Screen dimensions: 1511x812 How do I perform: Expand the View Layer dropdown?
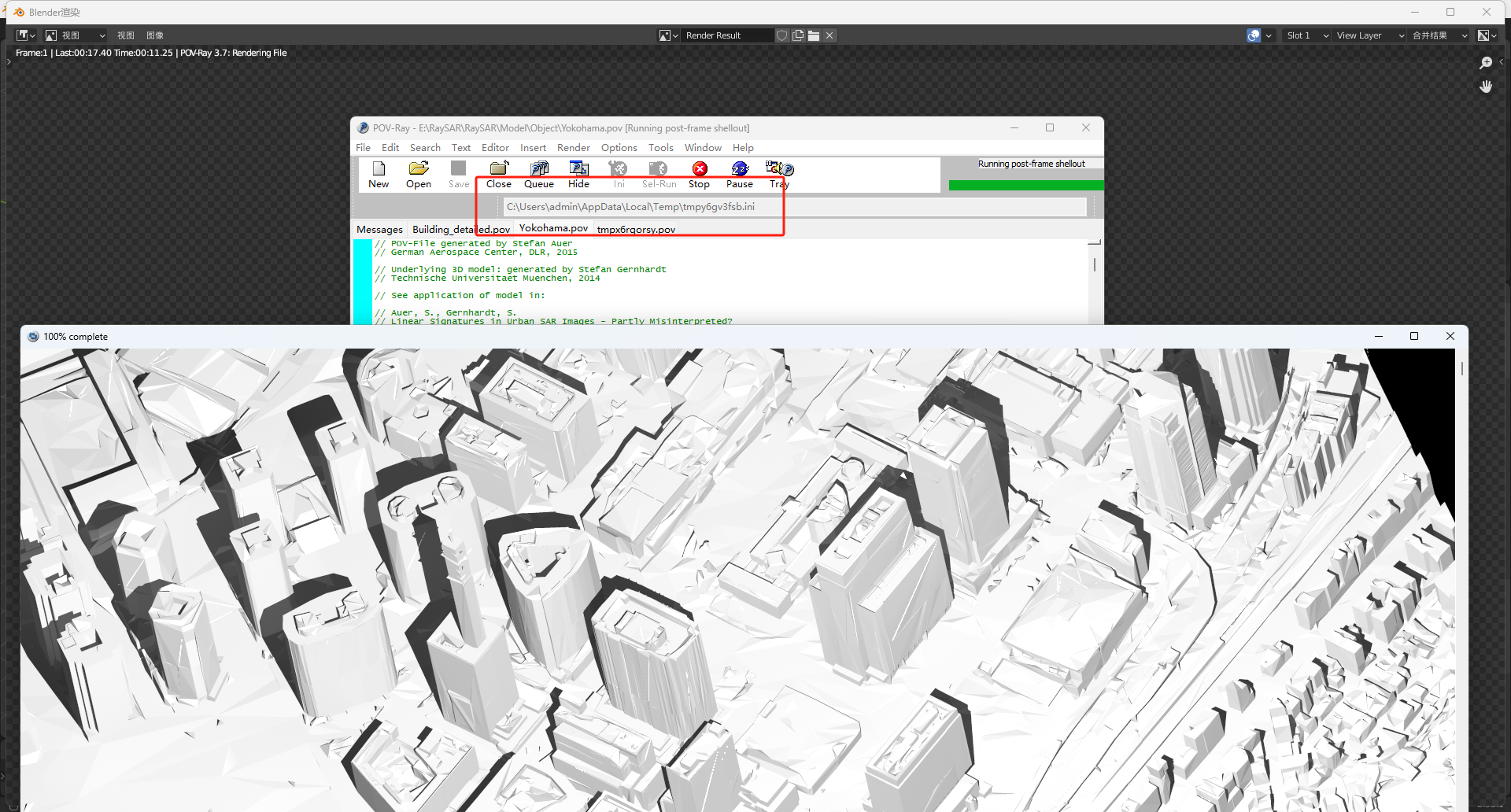tap(1370, 35)
